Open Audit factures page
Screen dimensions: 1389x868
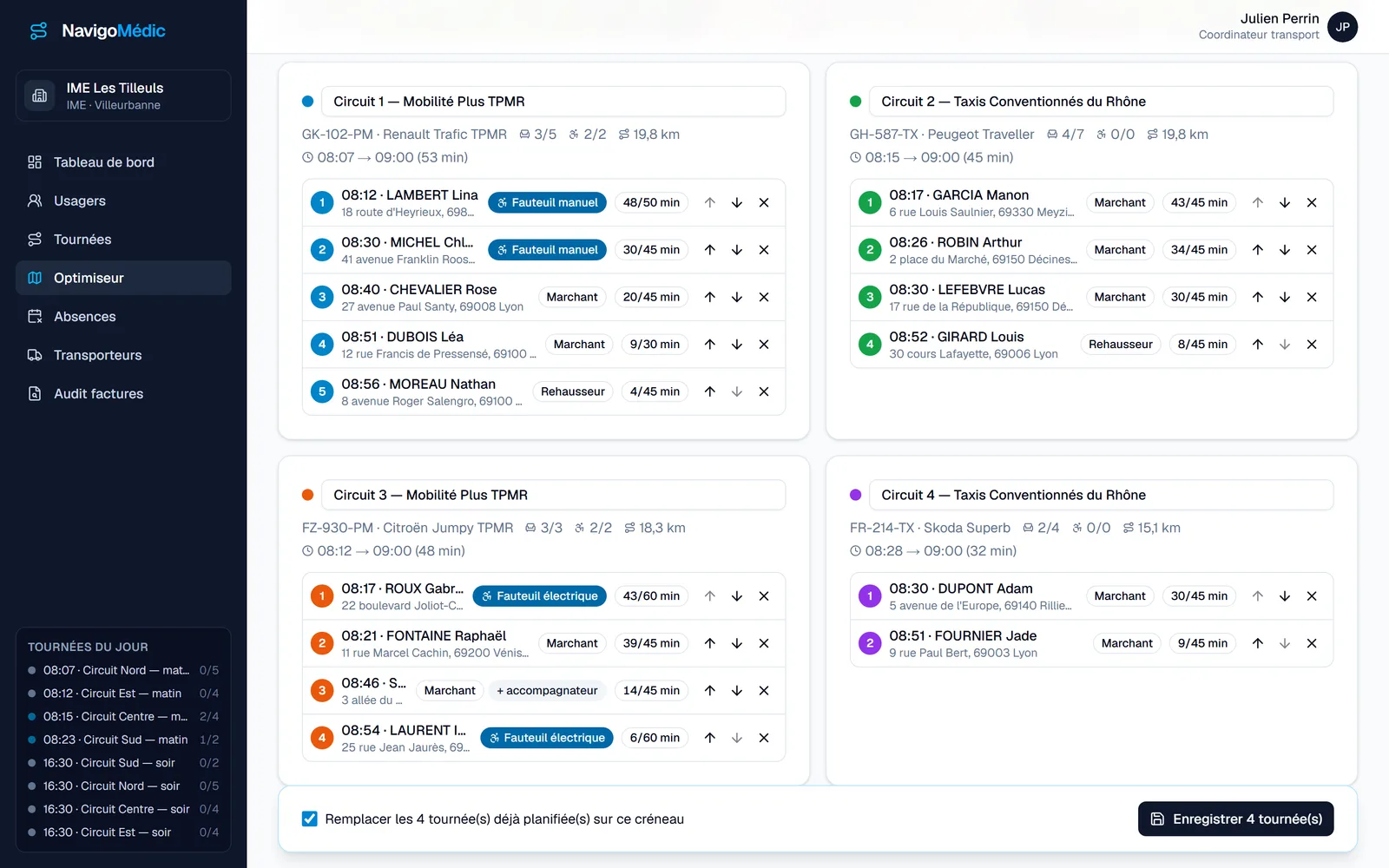tap(123, 394)
